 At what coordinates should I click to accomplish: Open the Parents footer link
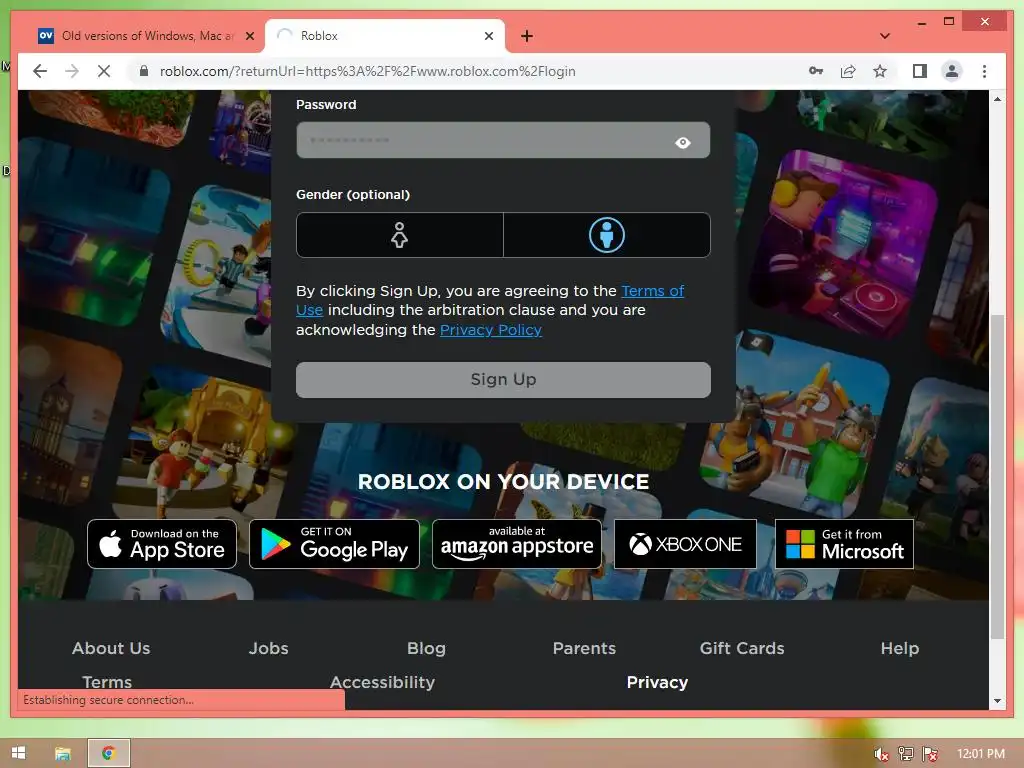(x=584, y=648)
